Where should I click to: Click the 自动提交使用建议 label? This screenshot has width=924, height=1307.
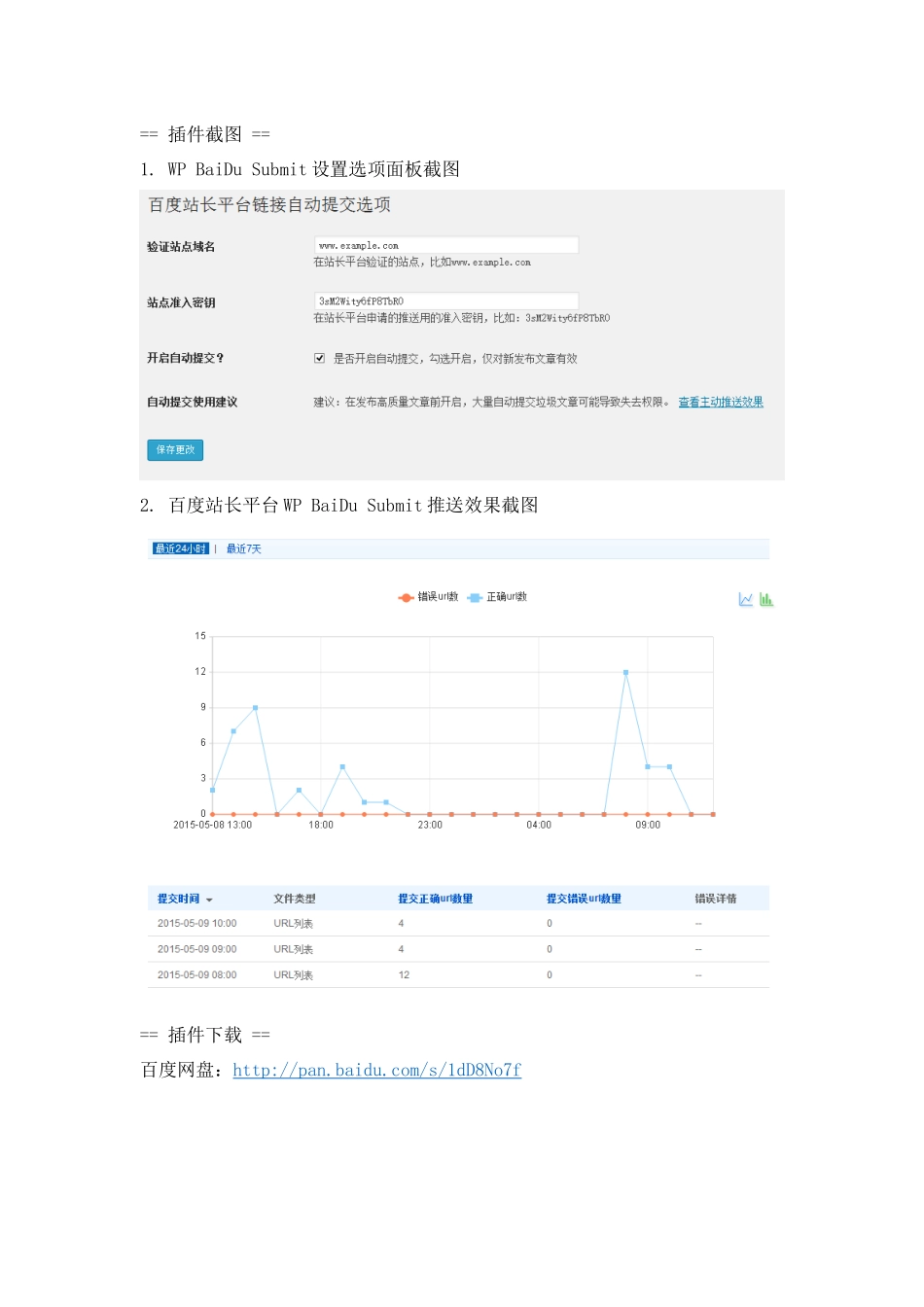[x=193, y=402]
